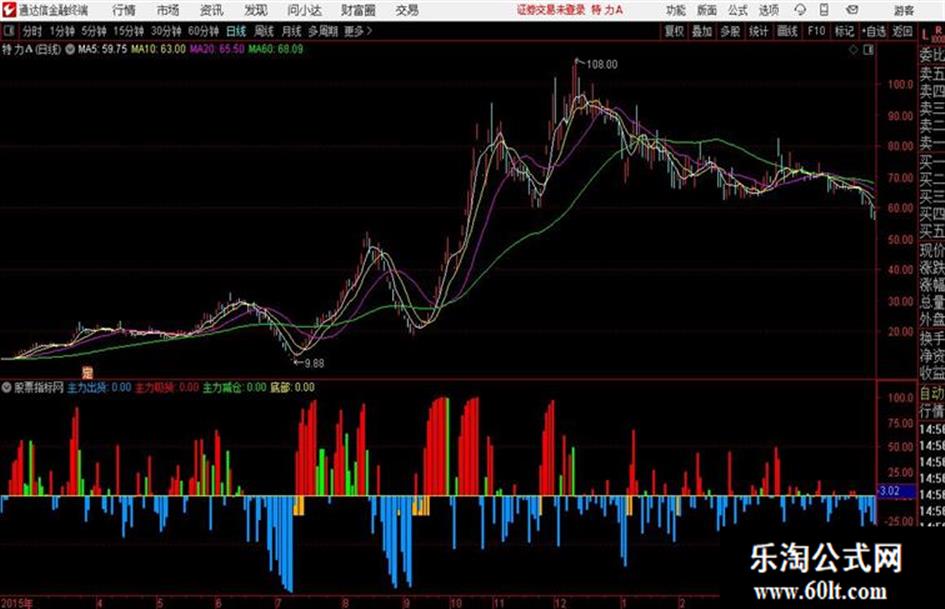945x609 pixels.
Task: Add to watchlist with the 自选 button
Action: click(873, 31)
